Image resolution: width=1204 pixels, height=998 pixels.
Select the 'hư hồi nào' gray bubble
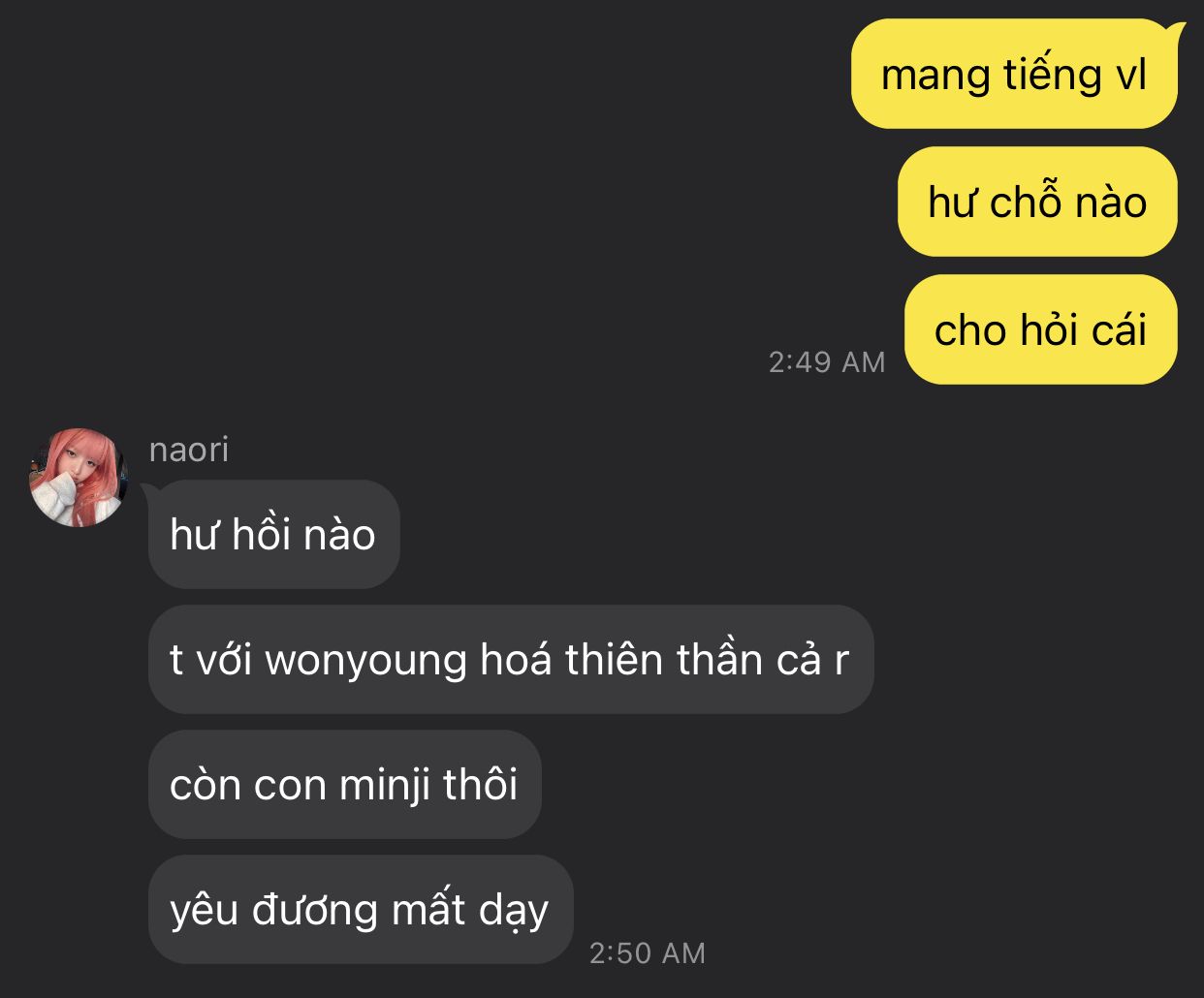coord(273,534)
